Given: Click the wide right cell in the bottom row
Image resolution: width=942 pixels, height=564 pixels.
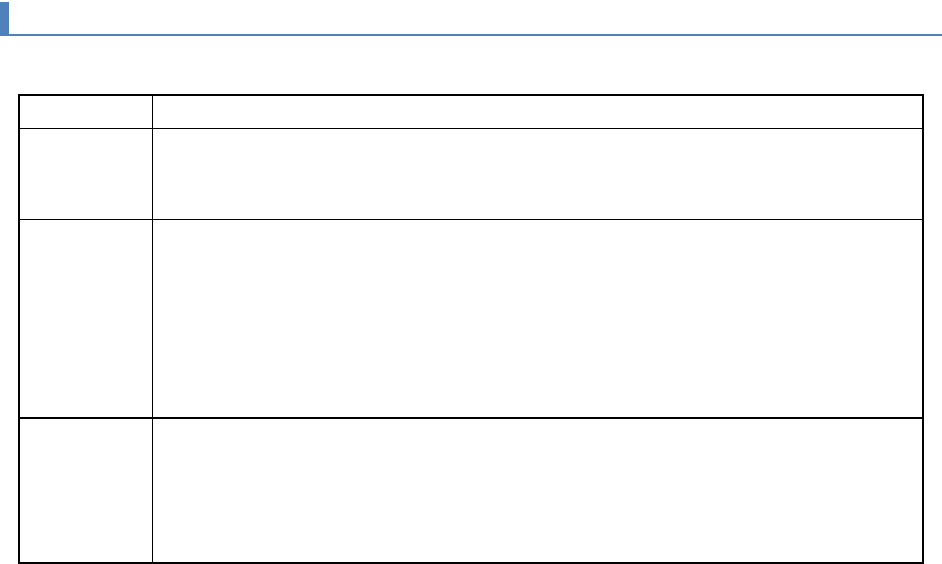Looking at the screenshot, I should [x=536, y=489].
